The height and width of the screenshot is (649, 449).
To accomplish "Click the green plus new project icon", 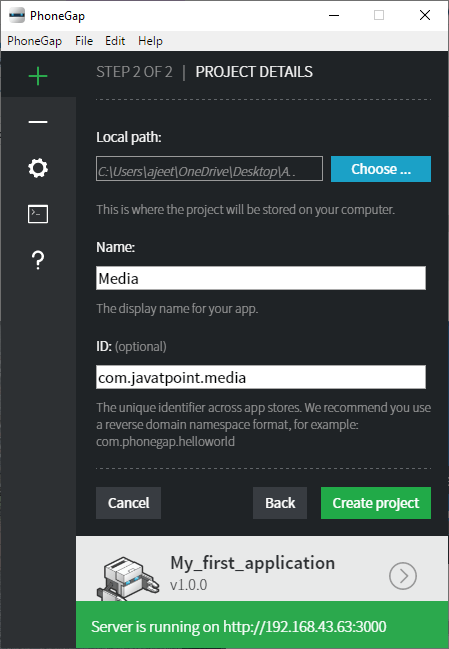I will 38,76.
